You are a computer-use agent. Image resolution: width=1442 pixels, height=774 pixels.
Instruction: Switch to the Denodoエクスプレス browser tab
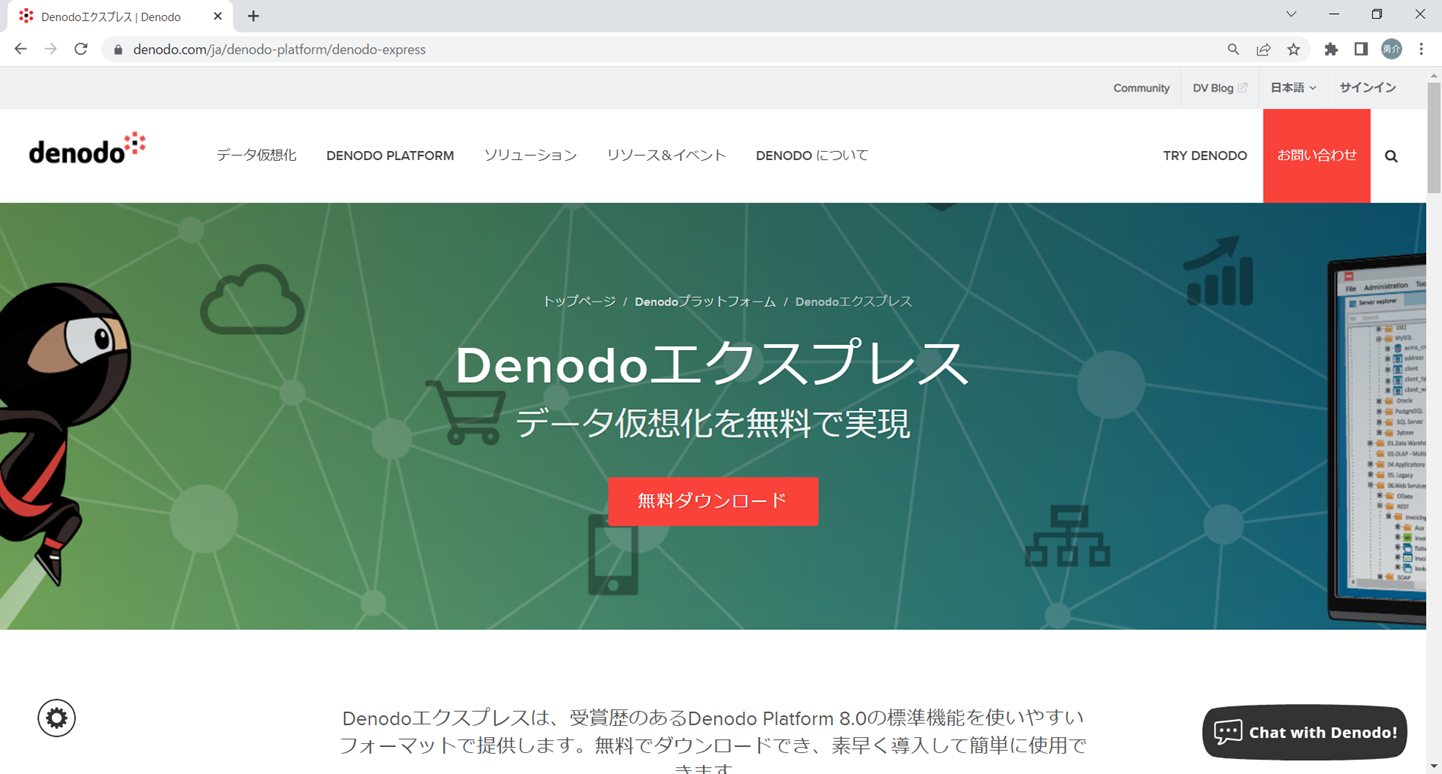pyautogui.click(x=110, y=15)
